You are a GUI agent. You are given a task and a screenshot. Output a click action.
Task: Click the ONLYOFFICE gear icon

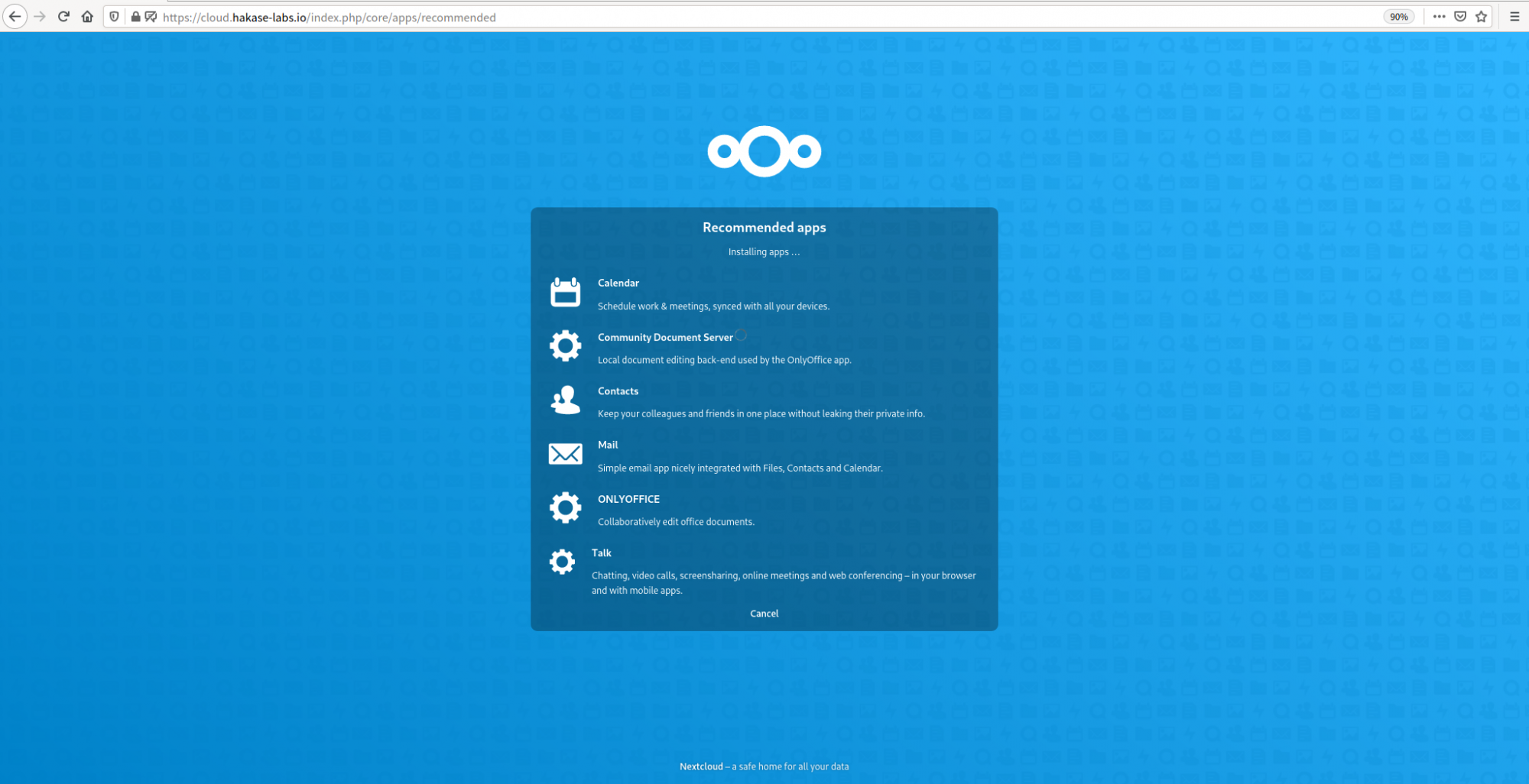[565, 507]
